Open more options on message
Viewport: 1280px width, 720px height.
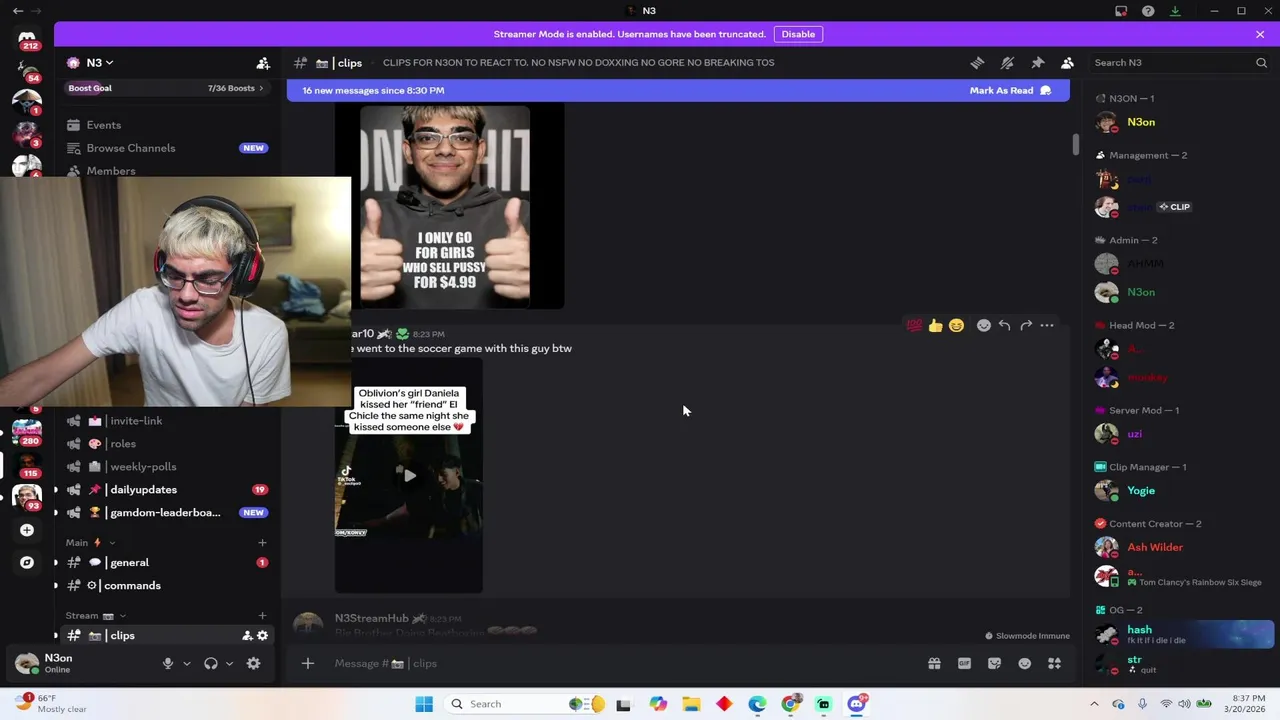(1047, 325)
